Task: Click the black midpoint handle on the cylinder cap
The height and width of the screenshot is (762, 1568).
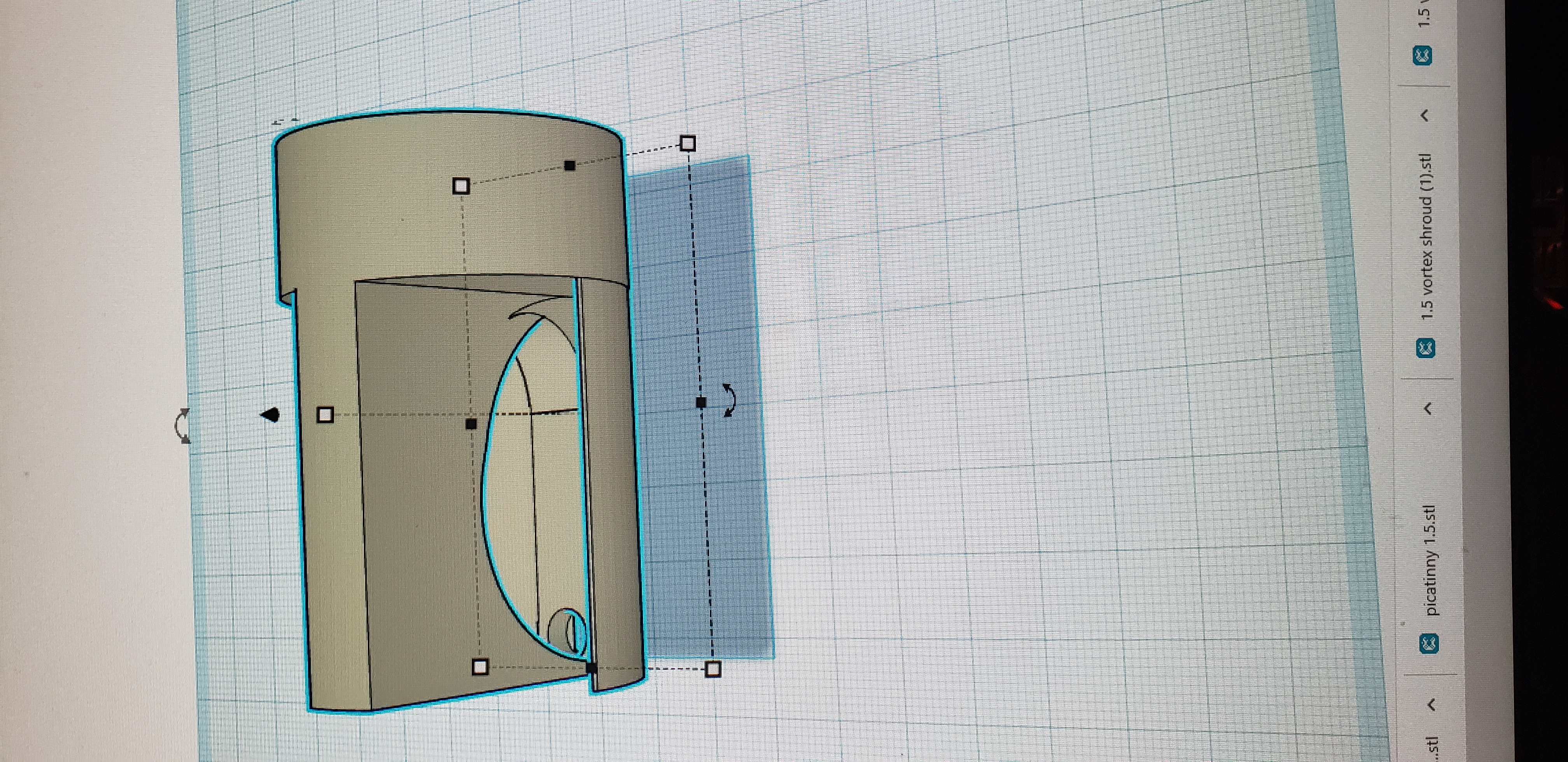Action: (x=570, y=166)
